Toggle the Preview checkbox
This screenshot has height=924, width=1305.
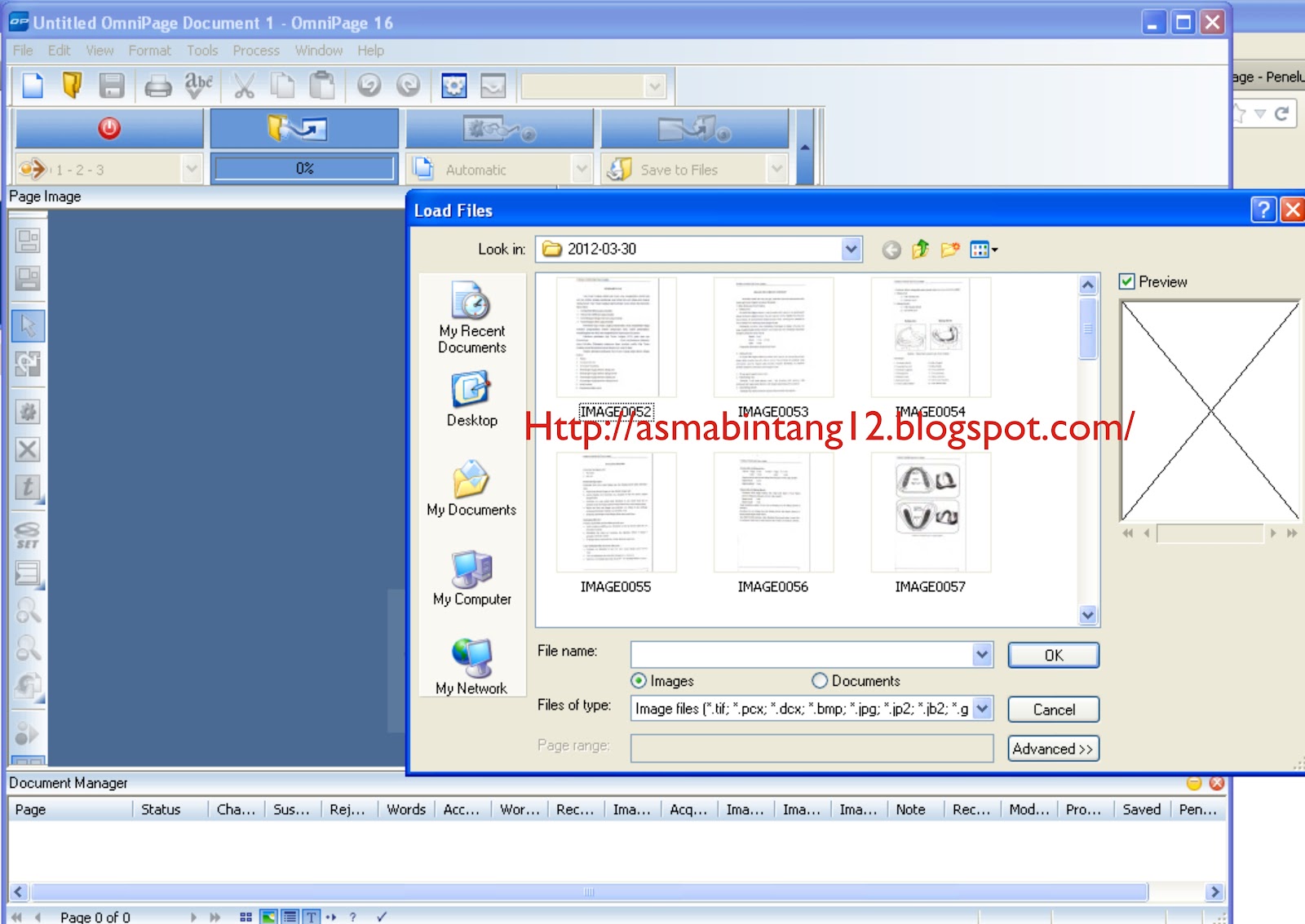1127,281
